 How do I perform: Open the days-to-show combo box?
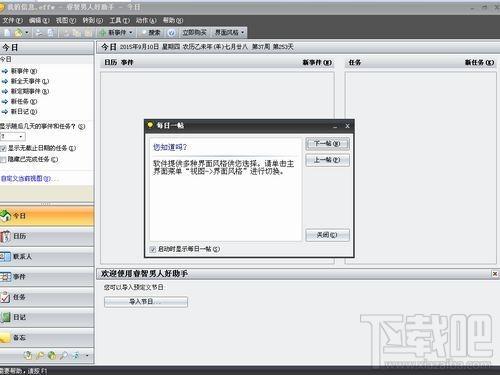click(x=12, y=137)
